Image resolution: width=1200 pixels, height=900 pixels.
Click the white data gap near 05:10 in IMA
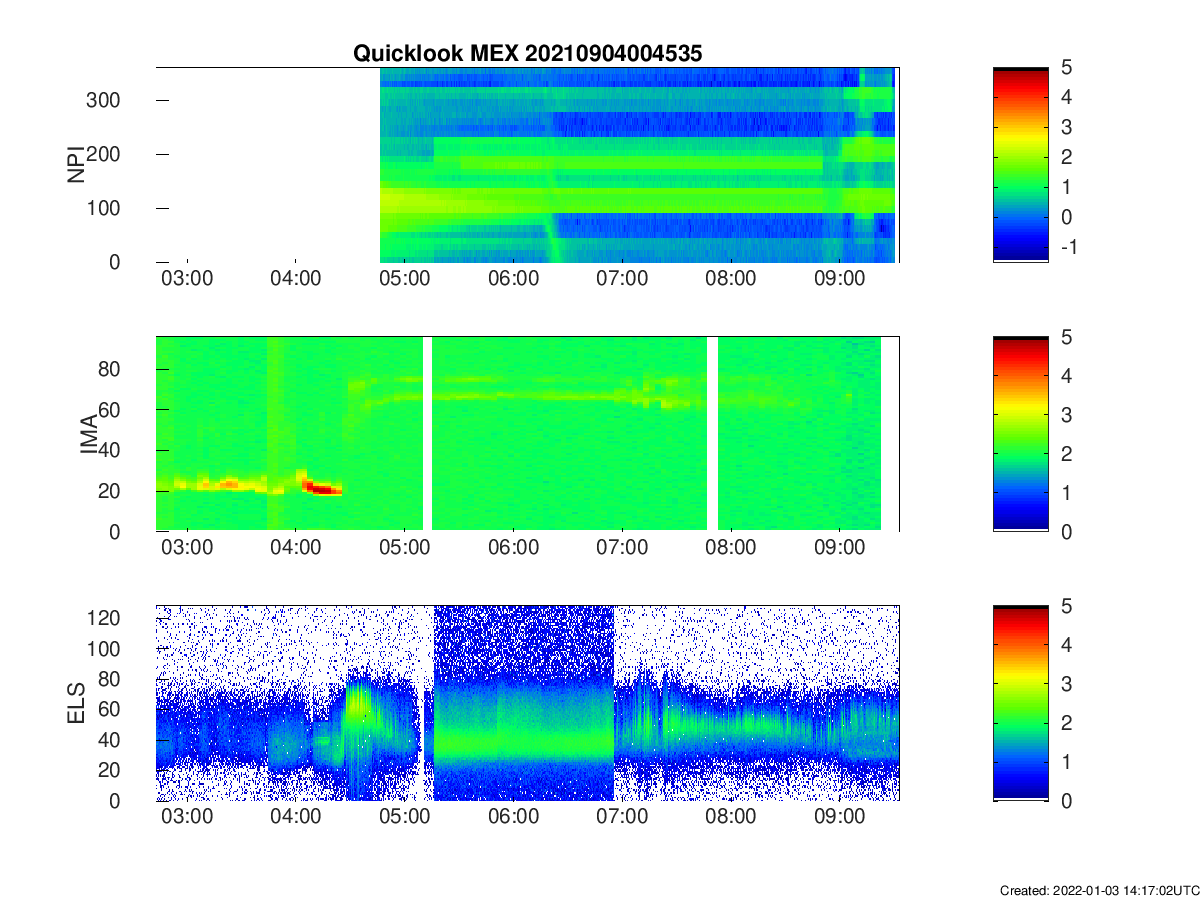(x=428, y=434)
